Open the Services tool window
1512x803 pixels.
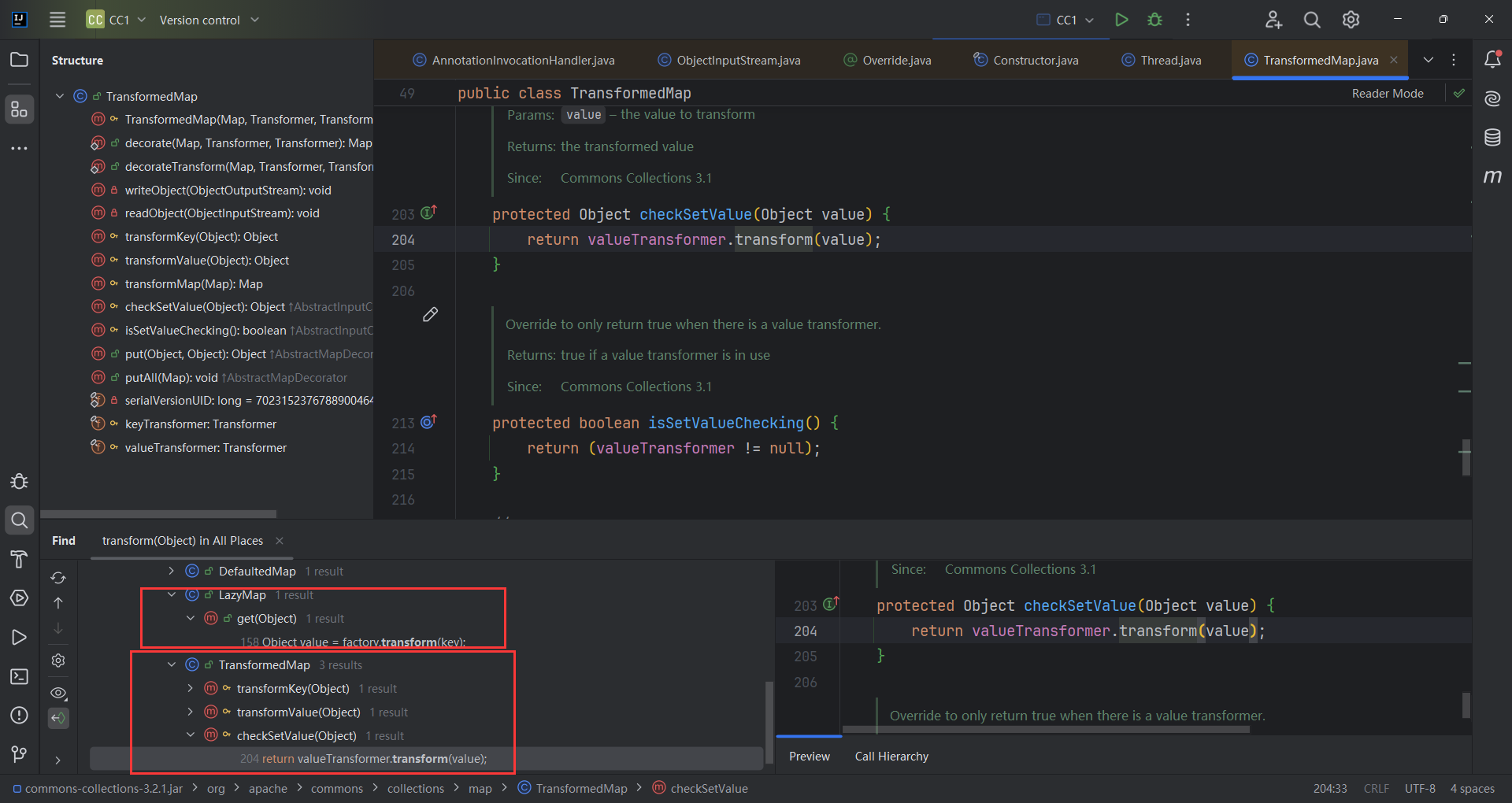click(19, 598)
